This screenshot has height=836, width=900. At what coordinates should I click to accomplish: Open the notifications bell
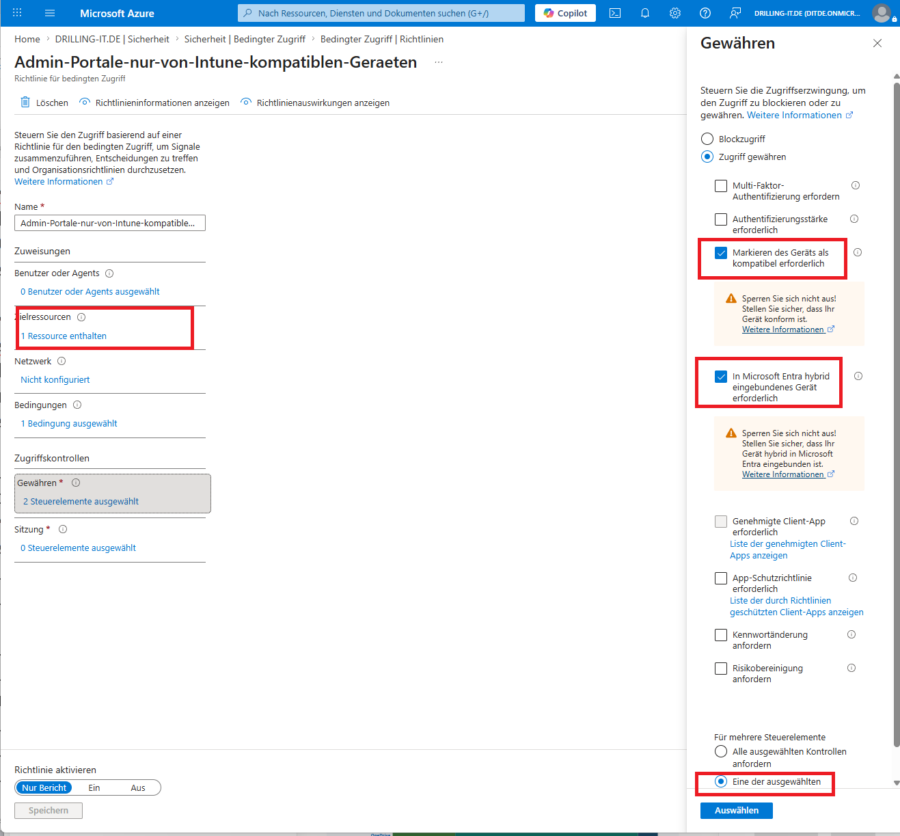coord(645,13)
